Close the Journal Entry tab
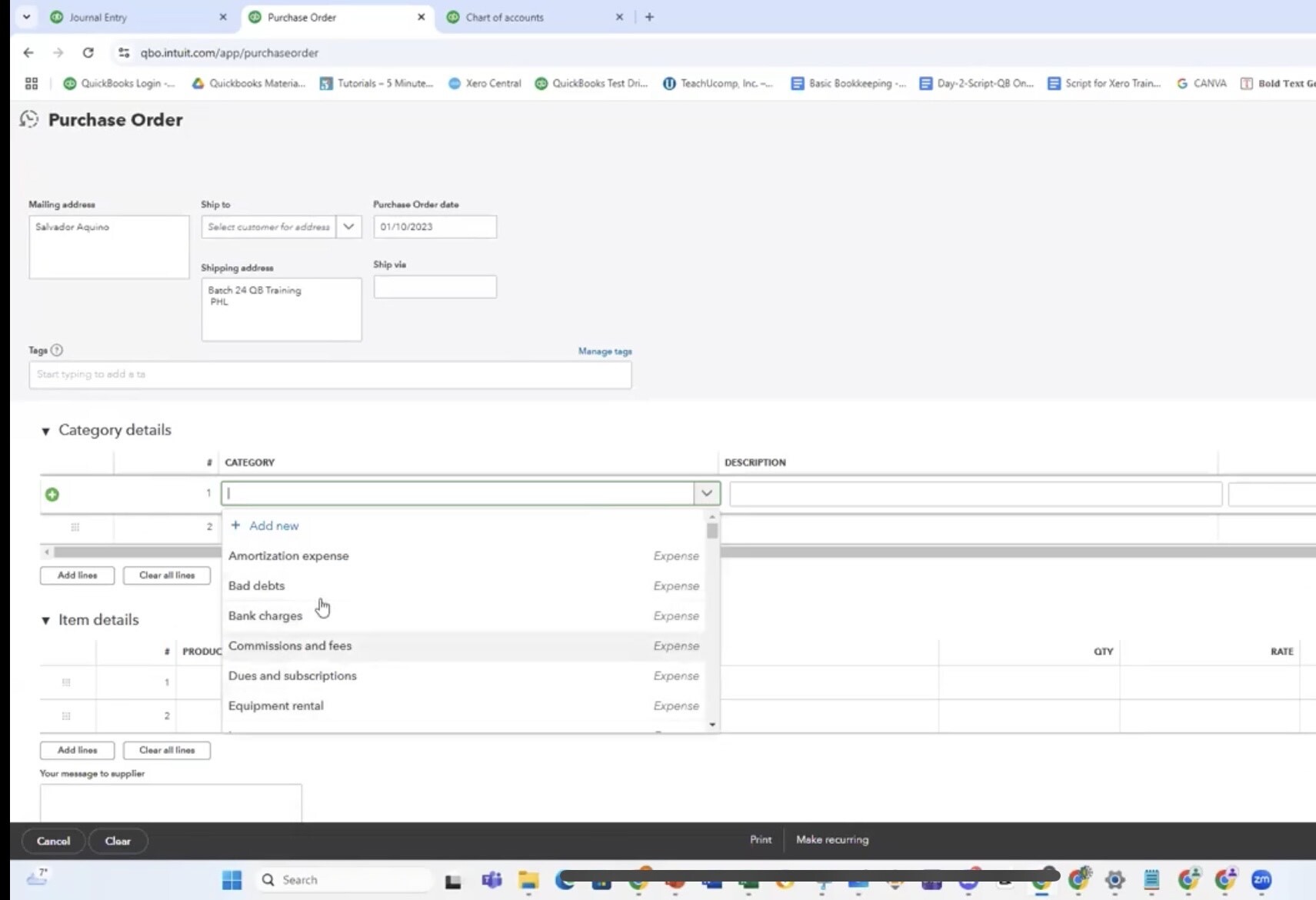 pyautogui.click(x=223, y=17)
